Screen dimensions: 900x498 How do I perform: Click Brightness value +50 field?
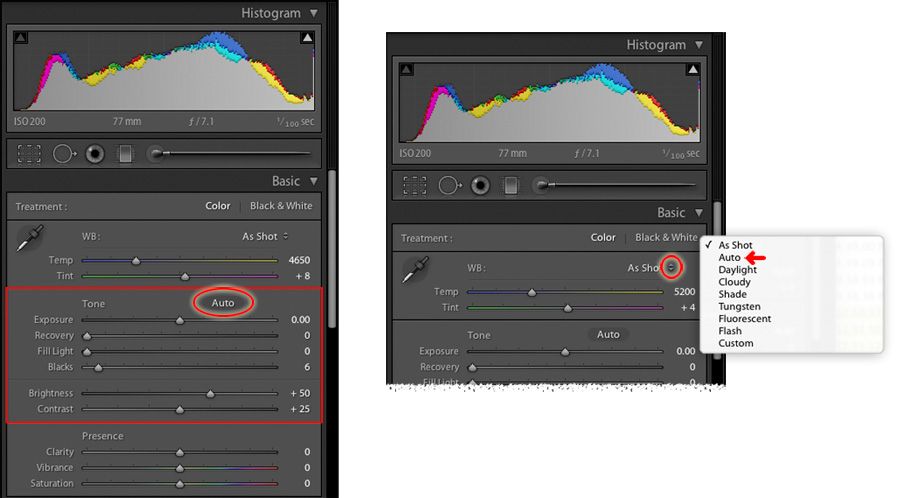pos(300,394)
